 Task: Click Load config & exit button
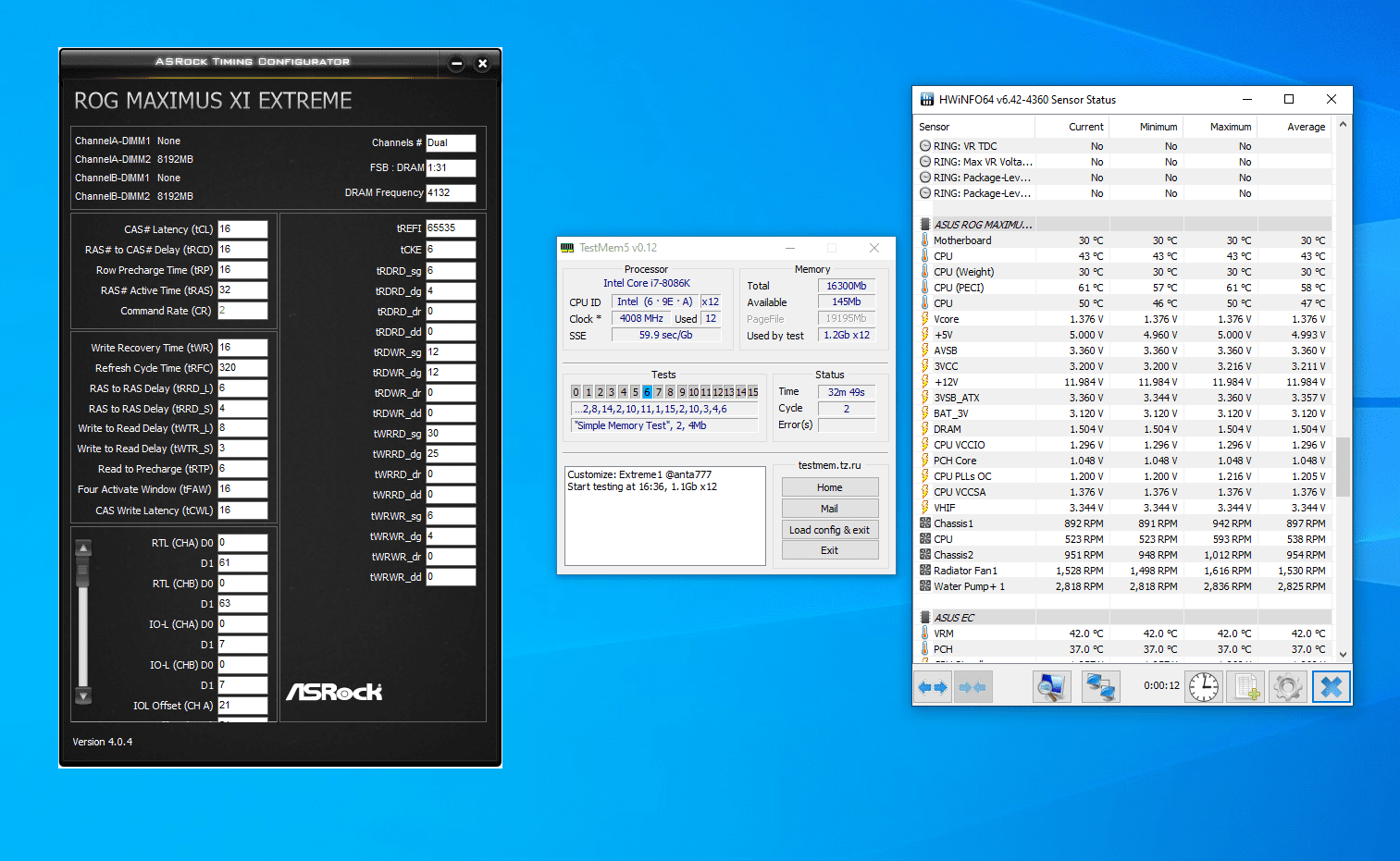tap(829, 530)
